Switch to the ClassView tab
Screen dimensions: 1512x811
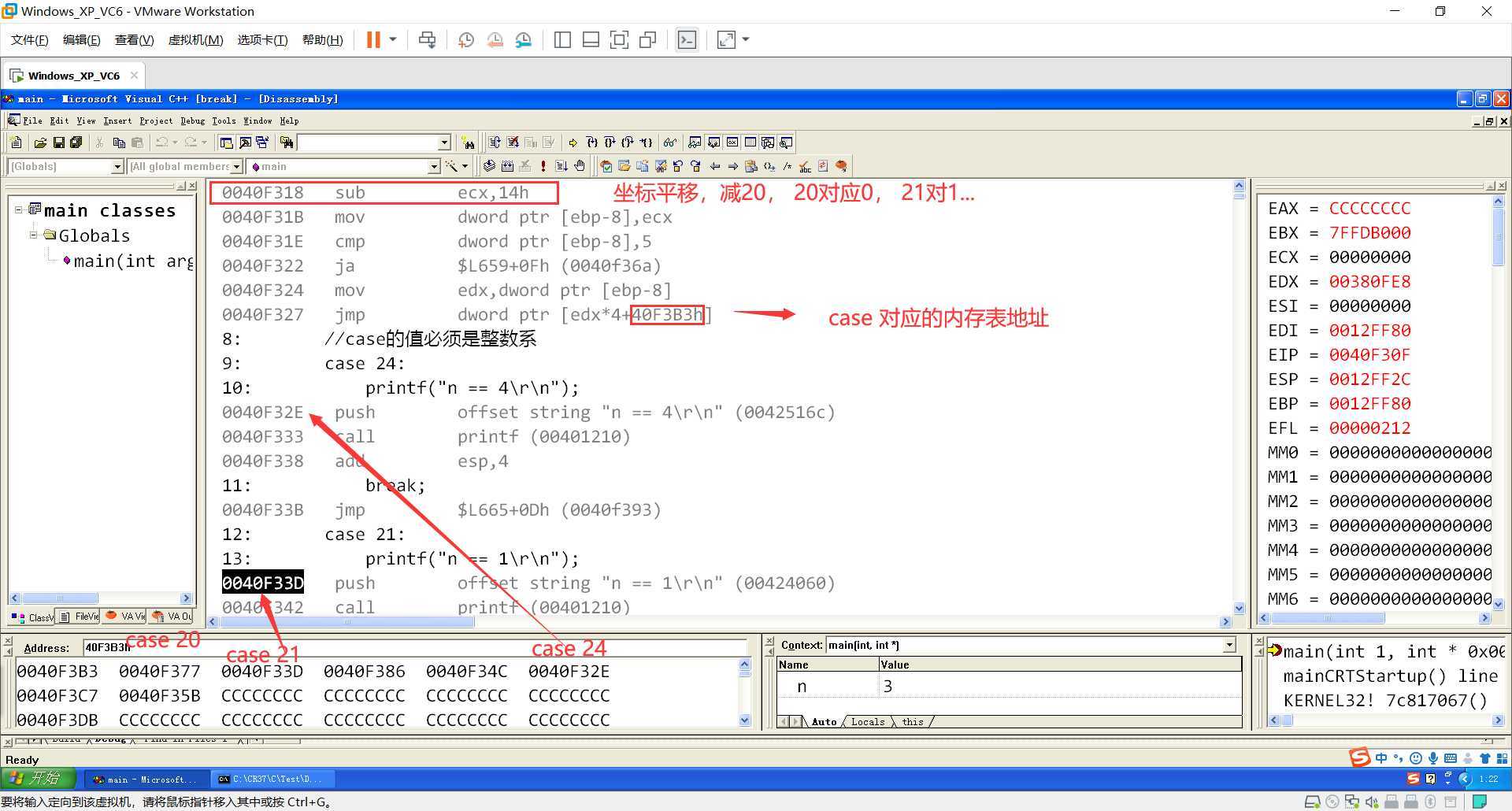(x=32, y=617)
